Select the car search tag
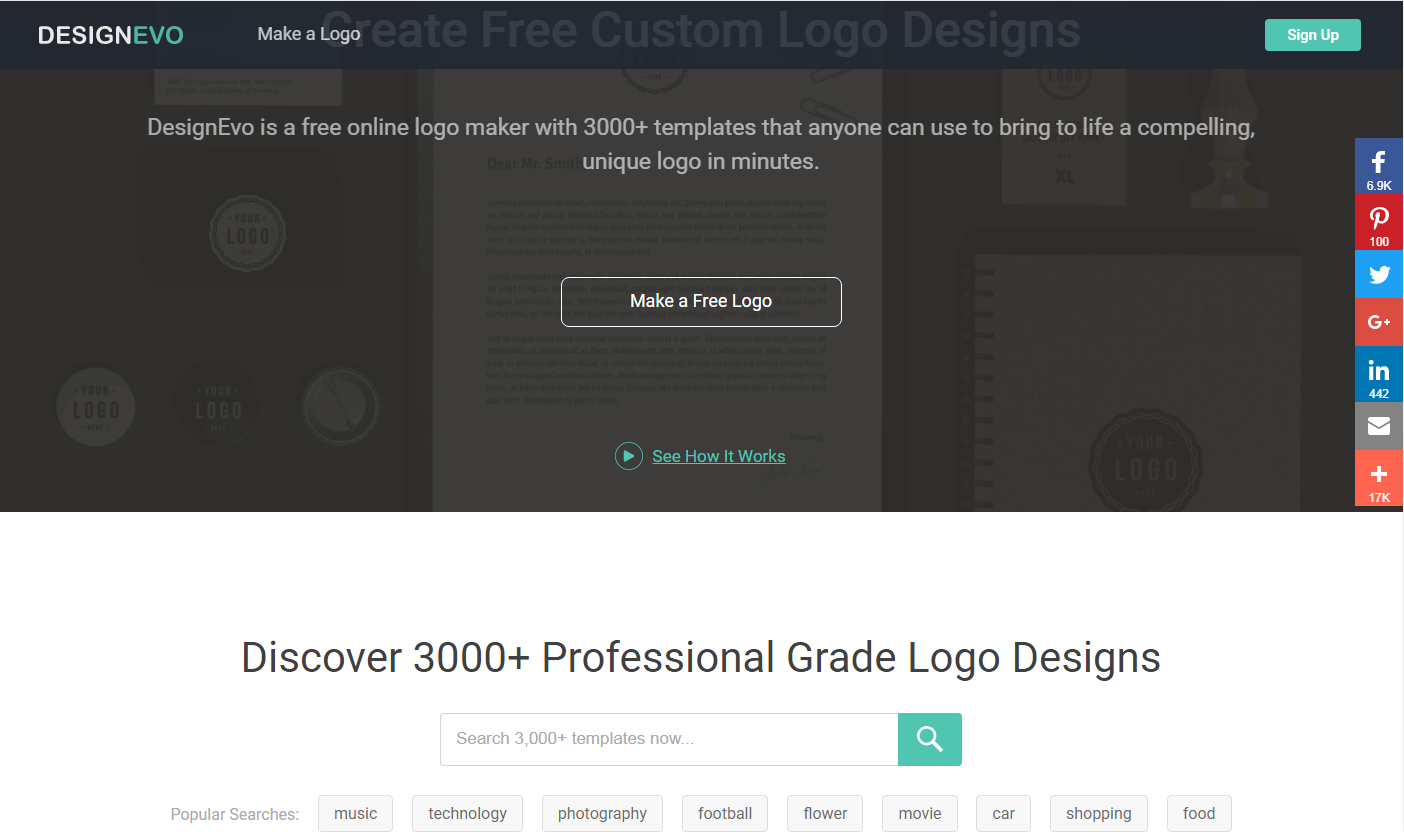This screenshot has height=832, width=1404. tap(1004, 813)
